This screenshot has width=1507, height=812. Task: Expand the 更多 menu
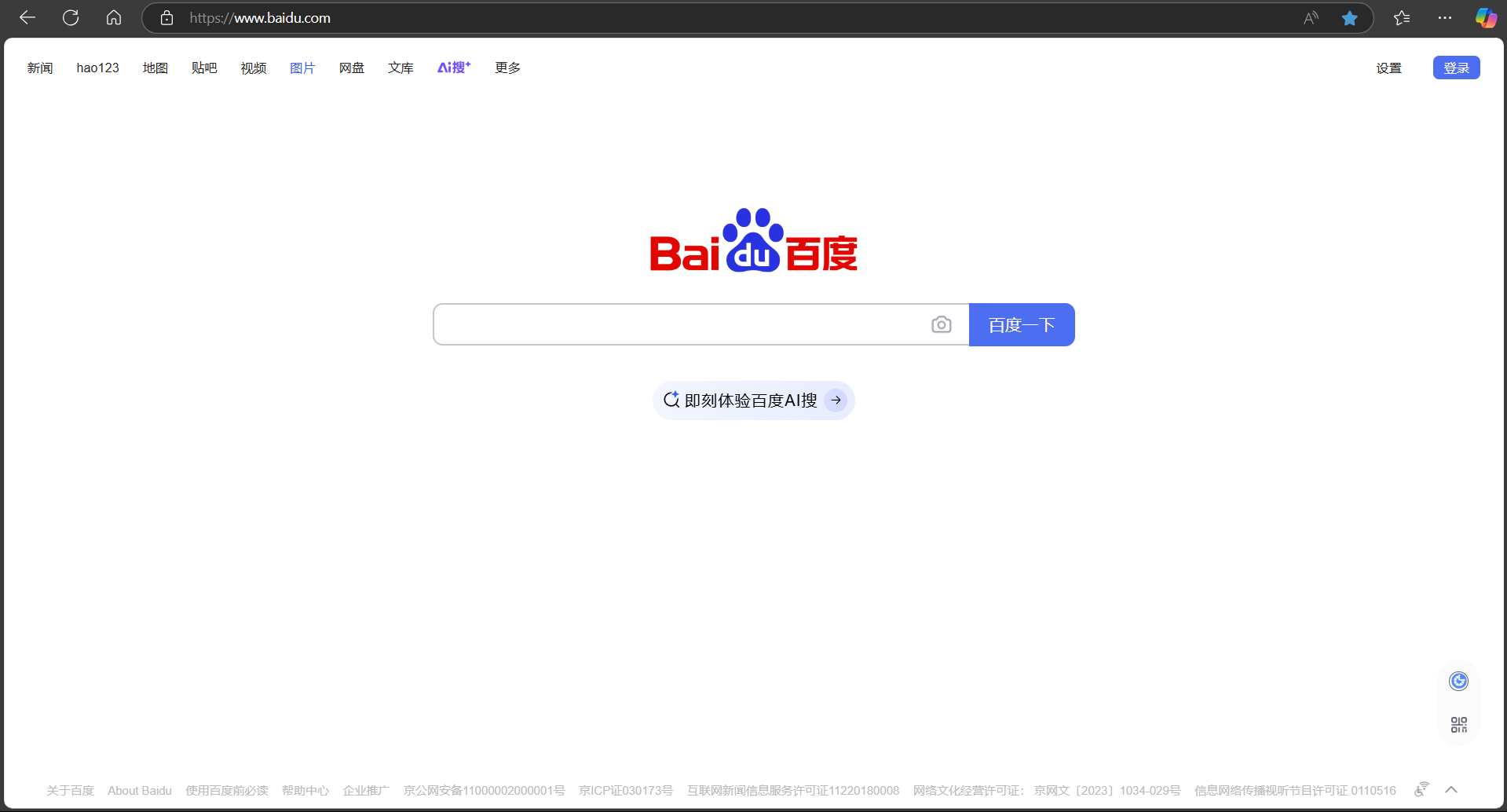(508, 68)
